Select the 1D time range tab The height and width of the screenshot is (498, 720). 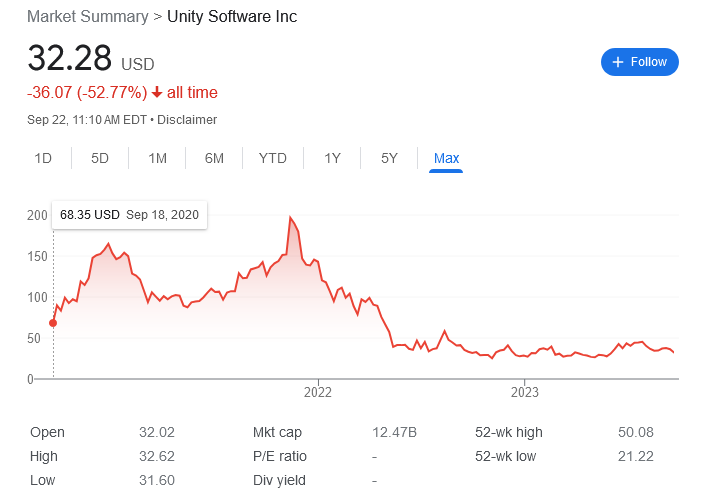pyautogui.click(x=43, y=158)
